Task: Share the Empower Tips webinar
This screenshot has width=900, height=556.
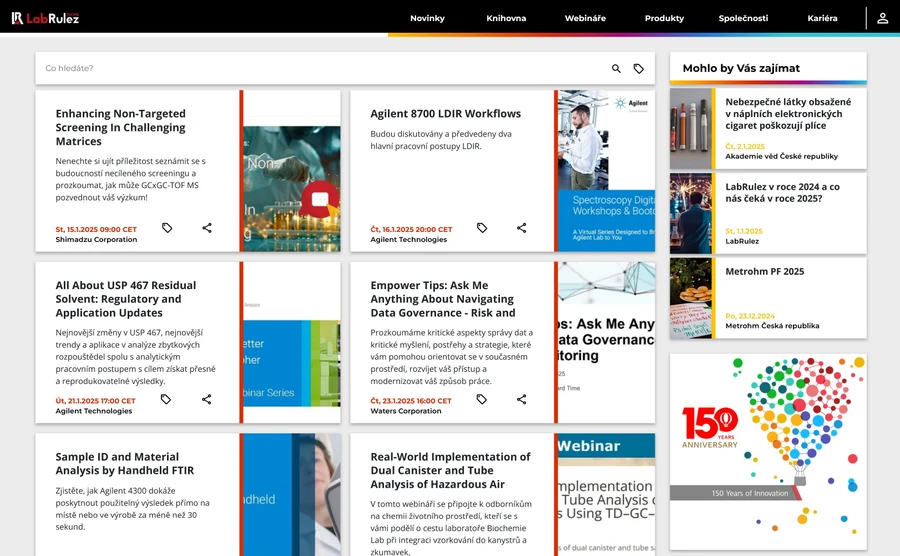Action: pos(521,399)
